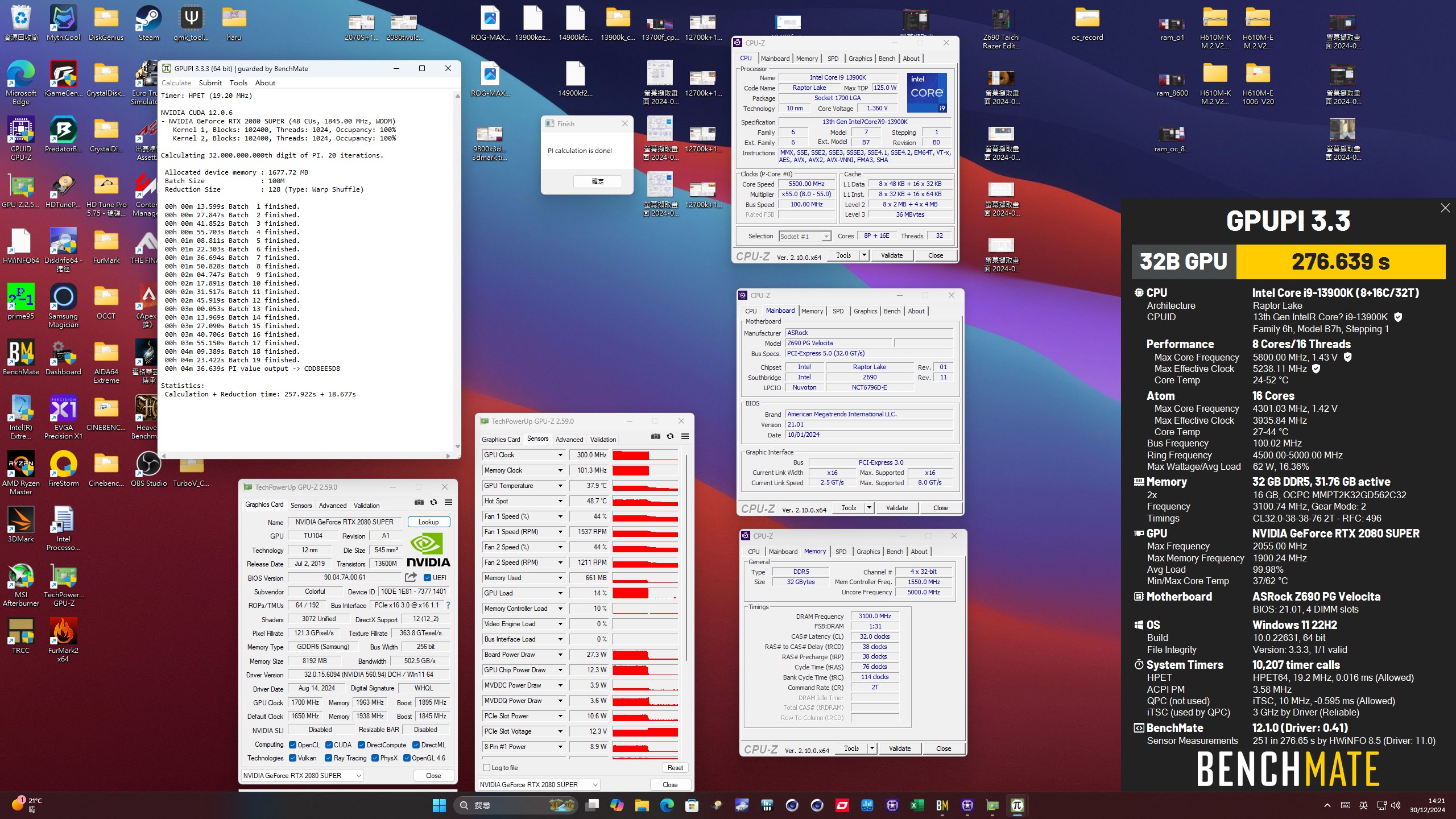Click Validate in CPU-Z Mainboard window
The width and height of the screenshot is (1456, 819).
(x=897, y=508)
